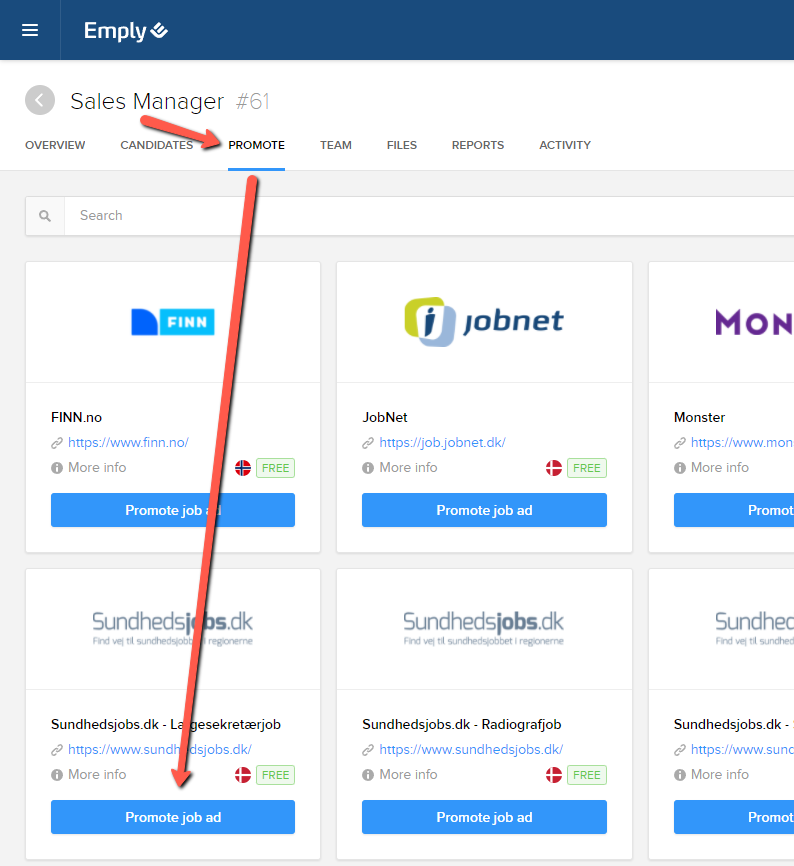The width and height of the screenshot is (794, 866).
Task: Click More info on JobNet card
Action: coord(408,468)
